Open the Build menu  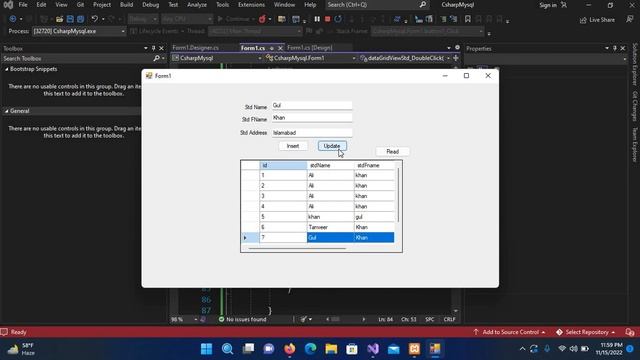click(126, 5)
